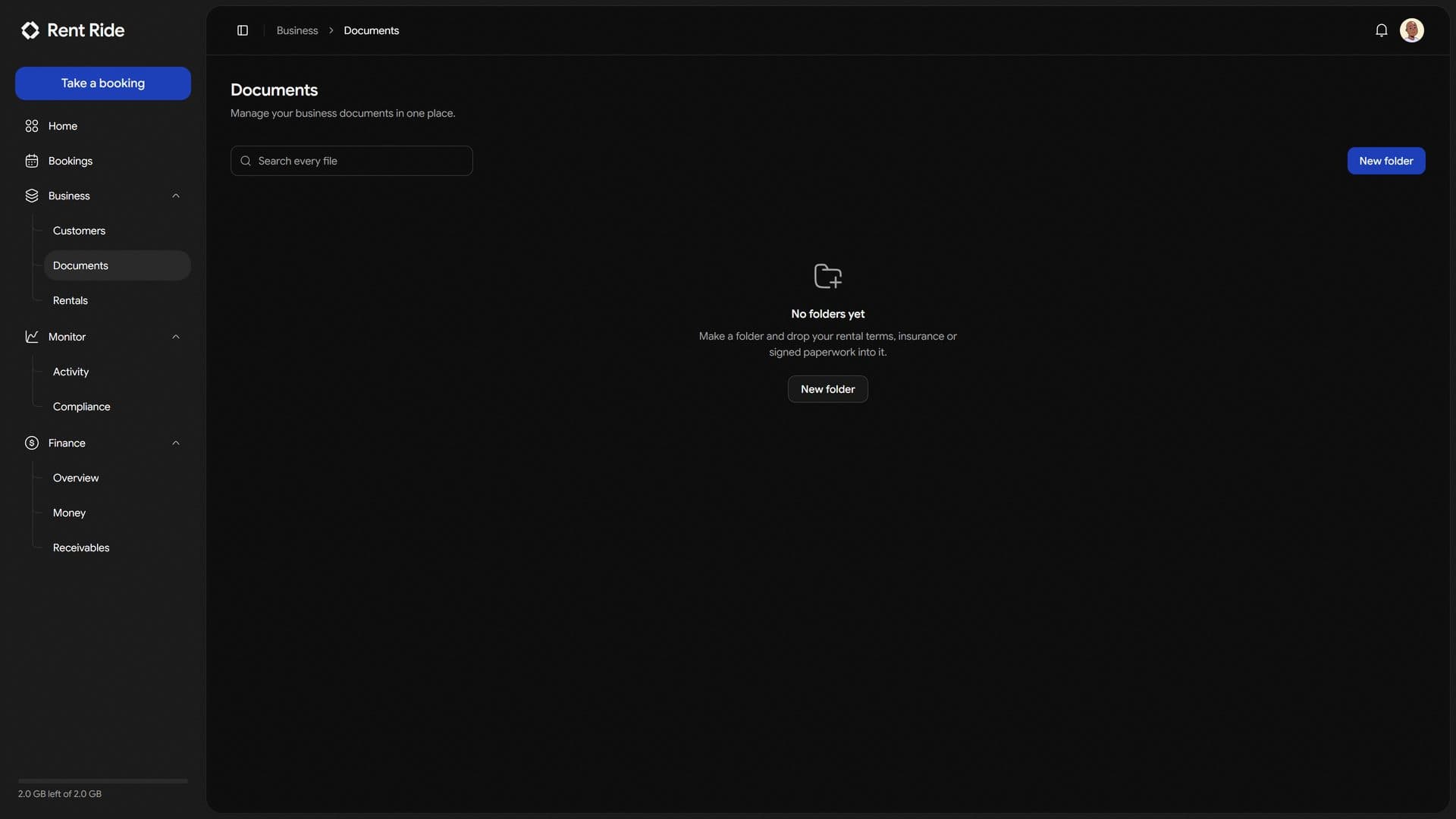Go to Rentals

pos(117,300)
